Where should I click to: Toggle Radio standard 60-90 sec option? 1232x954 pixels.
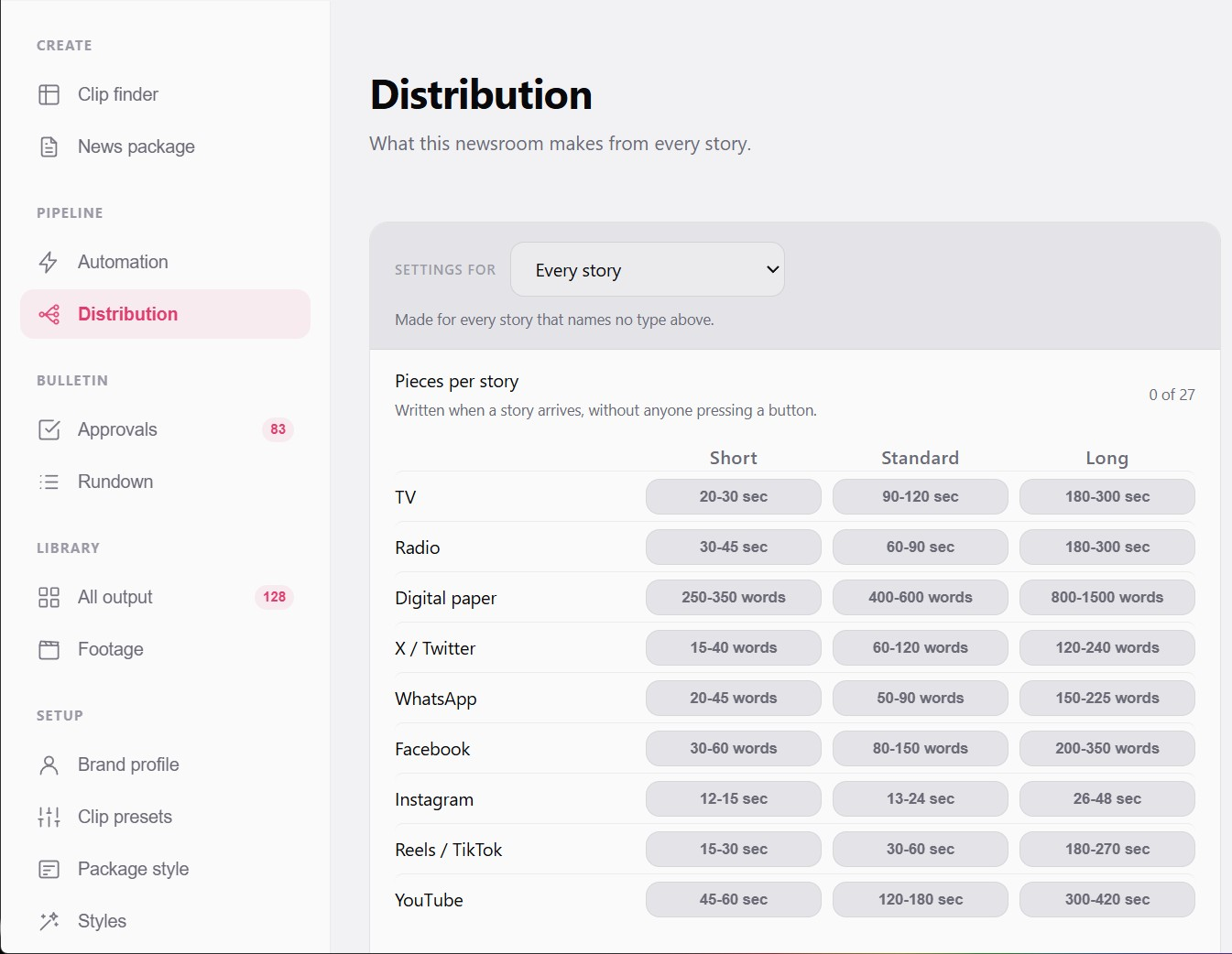(921, 547)
